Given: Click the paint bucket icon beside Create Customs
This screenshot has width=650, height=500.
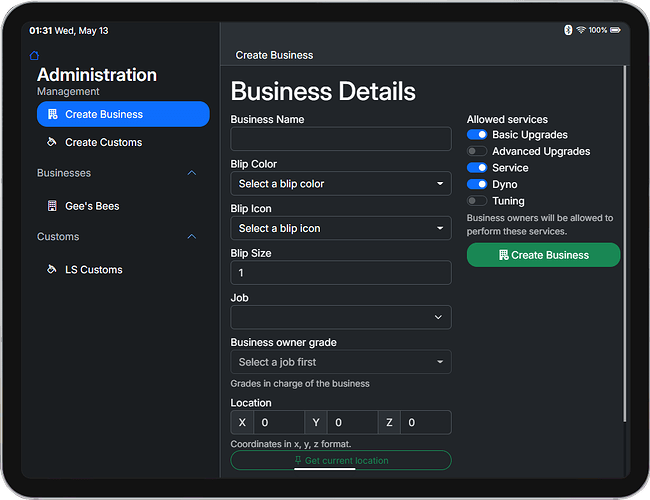Looking at the screenshot, I should coord(51,142).
